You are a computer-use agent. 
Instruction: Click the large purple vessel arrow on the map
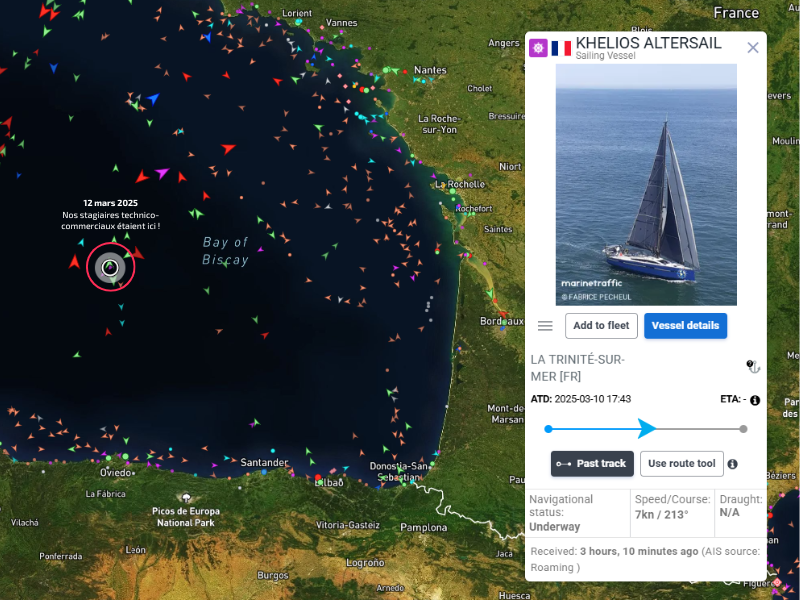pyautogui.click(x=162, y=173)
